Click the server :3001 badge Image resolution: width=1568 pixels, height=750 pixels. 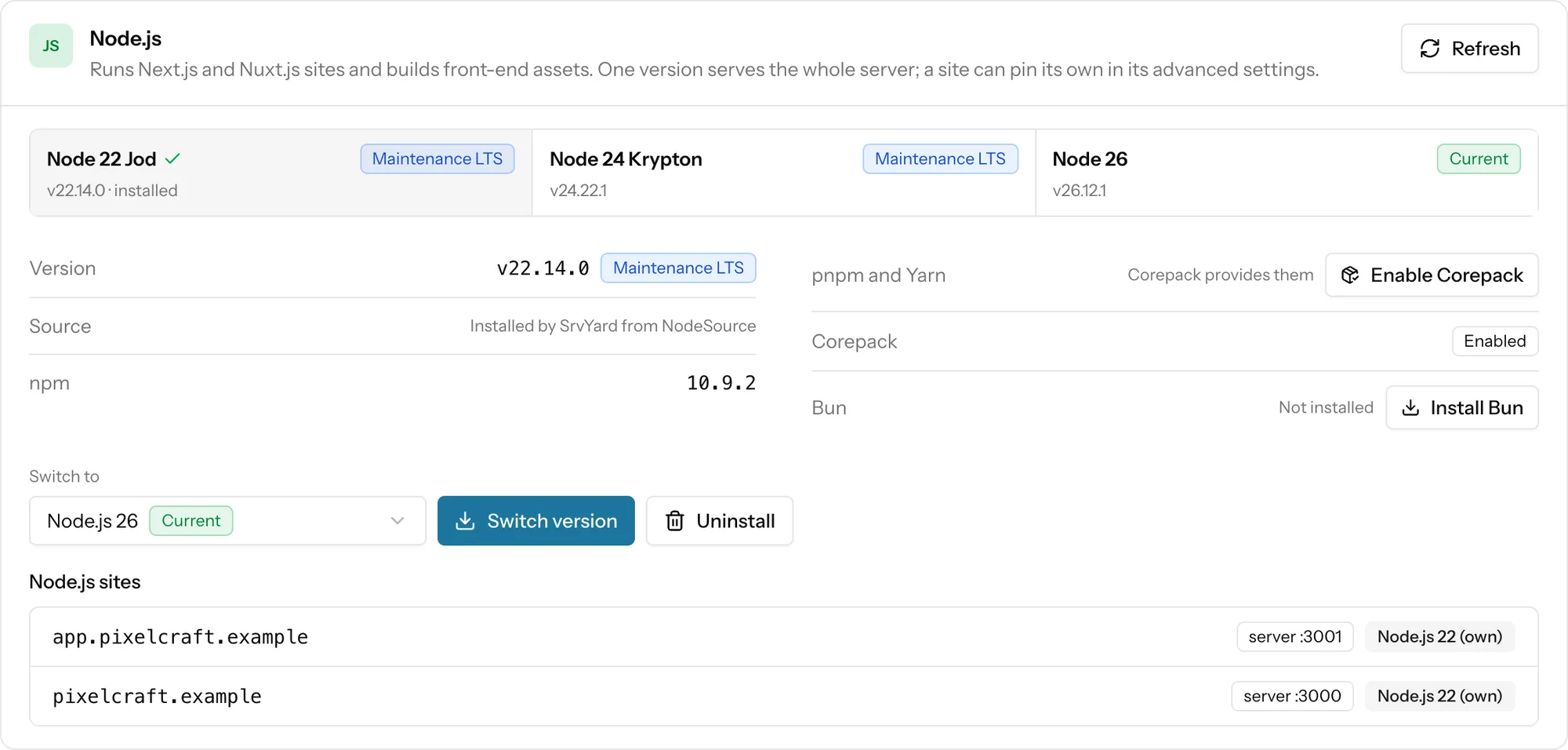(1295, 637)
